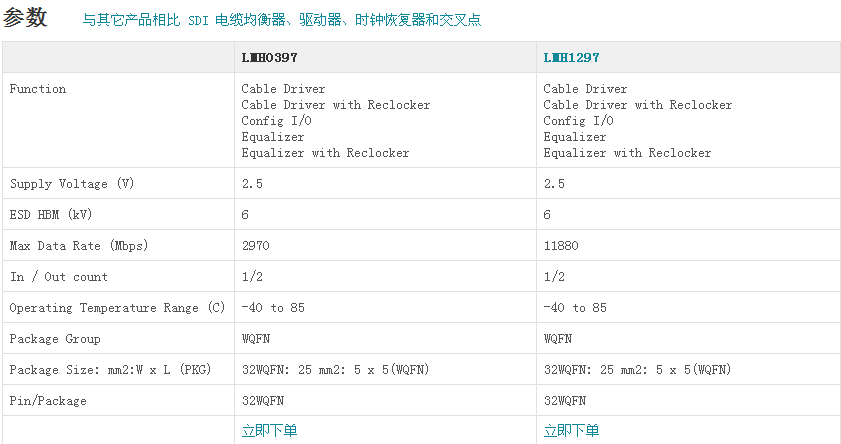
Task: Click the 参数 section heading
Action: click(25, 18)
